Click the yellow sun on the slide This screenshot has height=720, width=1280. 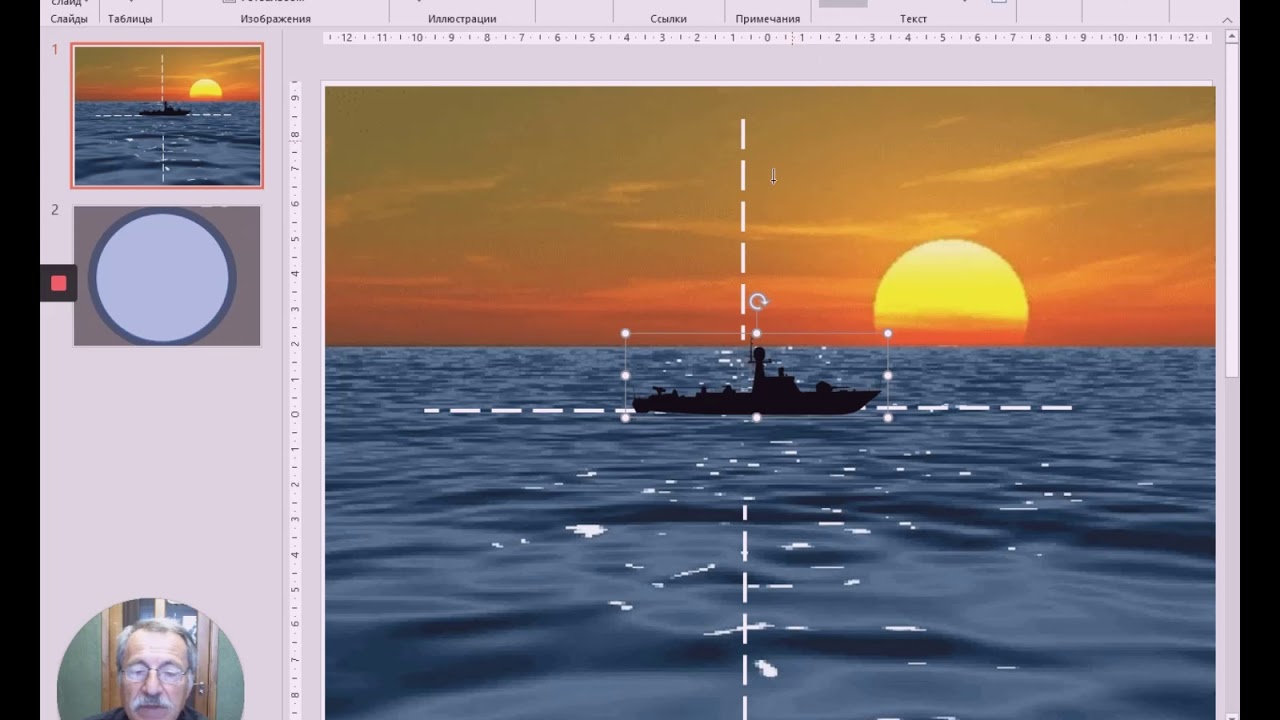(951, 292)
